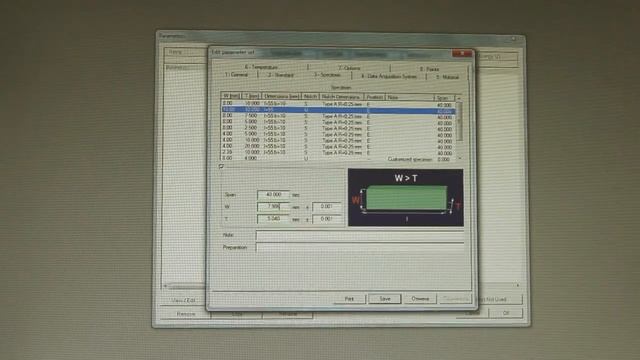Select the highlighted blue specimen row
The image size is (640, 360).
(338, 110)
